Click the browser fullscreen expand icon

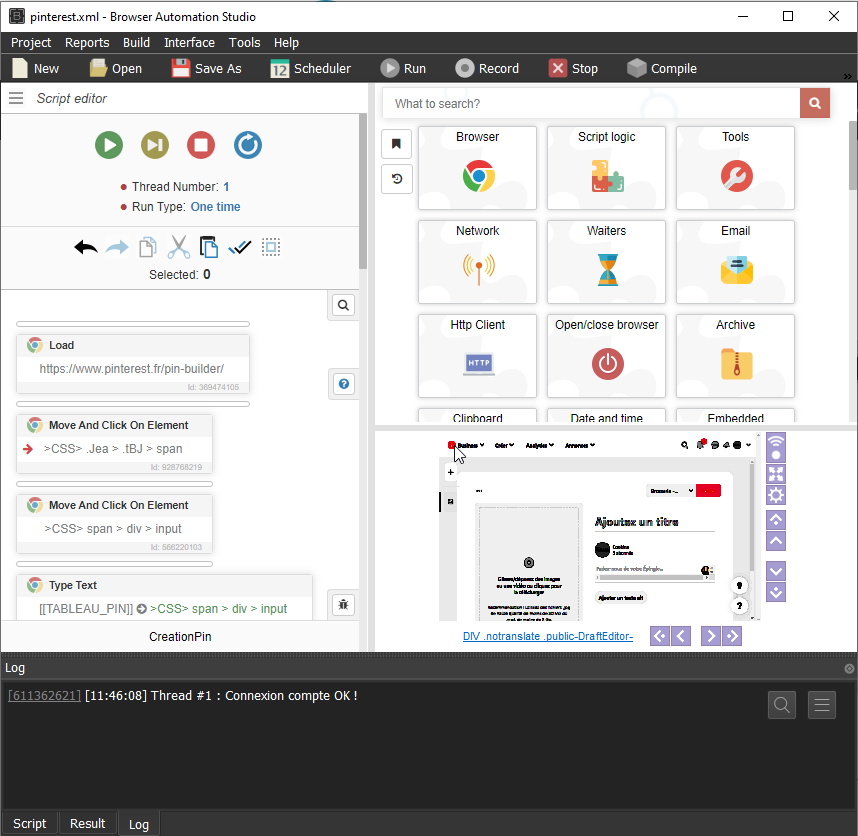point(775,474)
